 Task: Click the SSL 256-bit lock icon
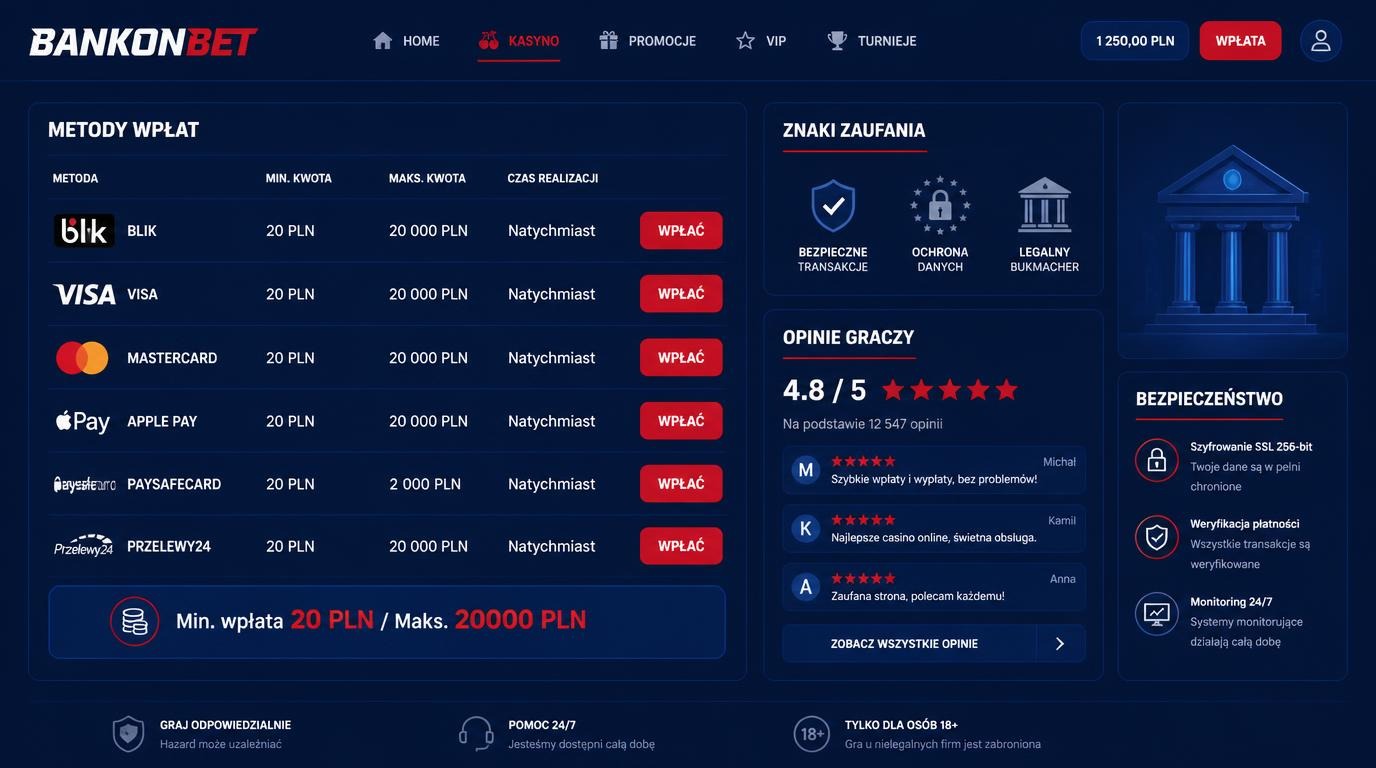(x=1157, y=460)
